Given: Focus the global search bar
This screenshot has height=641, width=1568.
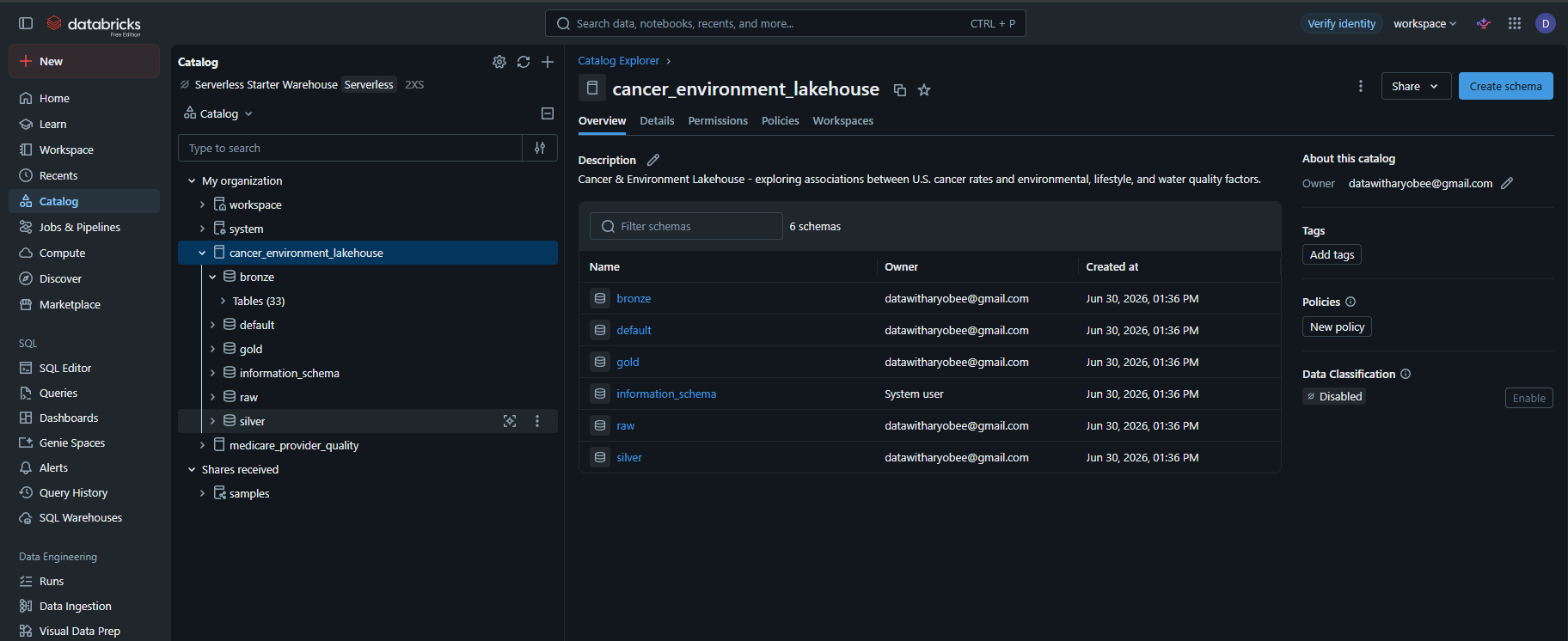Looking at the screenshot, I should [x=785, y=23].
